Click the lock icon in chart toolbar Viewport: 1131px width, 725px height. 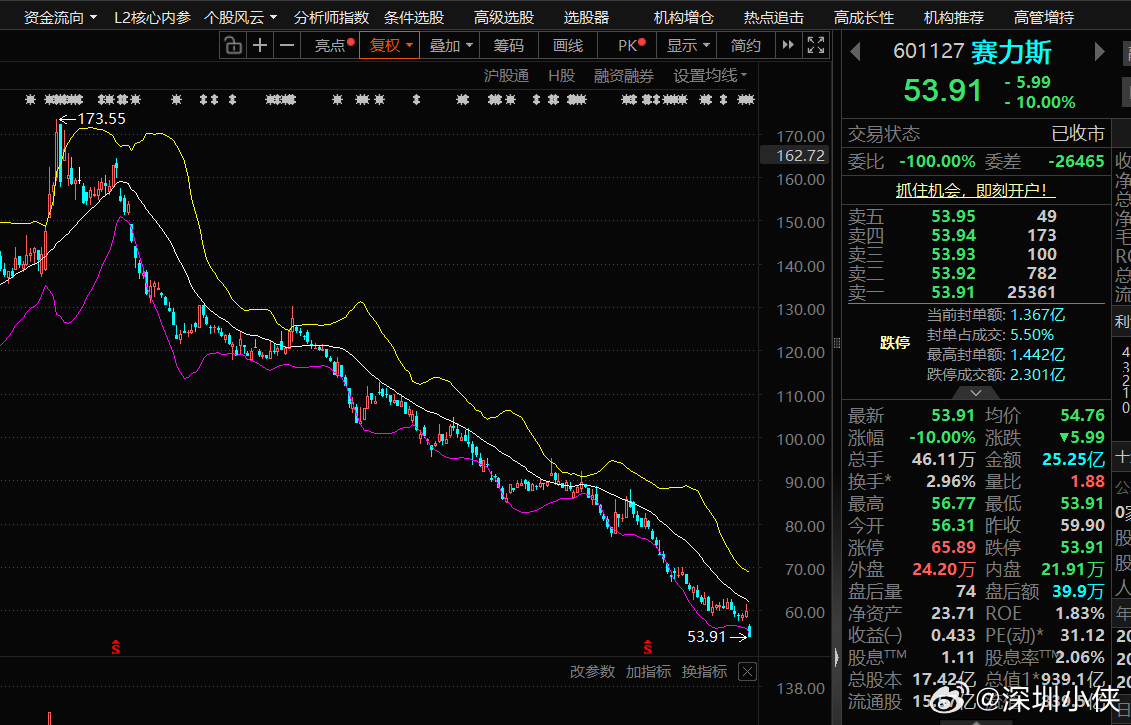coord(233,45)
